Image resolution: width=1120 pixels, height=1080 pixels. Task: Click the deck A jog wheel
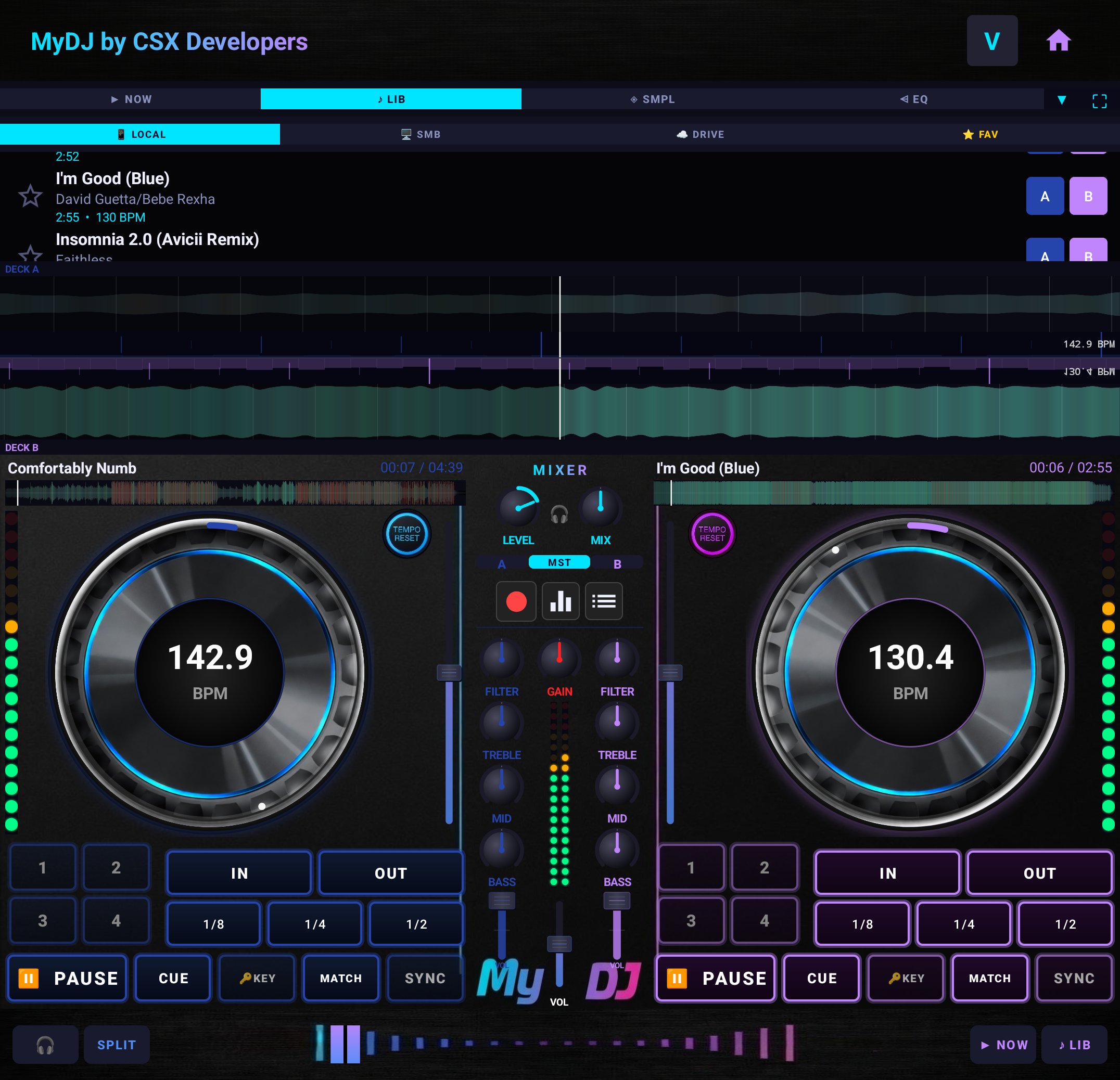(210, 672)
